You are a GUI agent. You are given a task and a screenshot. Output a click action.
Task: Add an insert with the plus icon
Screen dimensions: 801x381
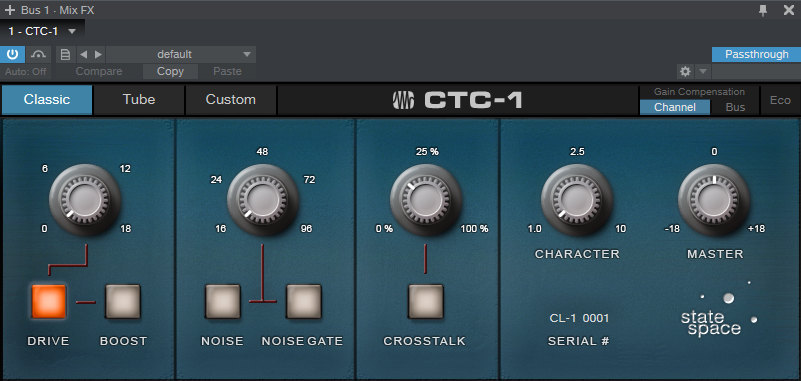coord(9,10)
